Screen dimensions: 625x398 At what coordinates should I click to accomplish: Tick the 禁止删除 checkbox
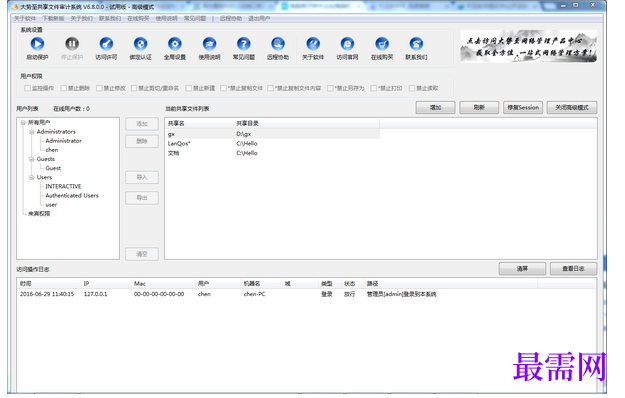[x=63, y=88]
